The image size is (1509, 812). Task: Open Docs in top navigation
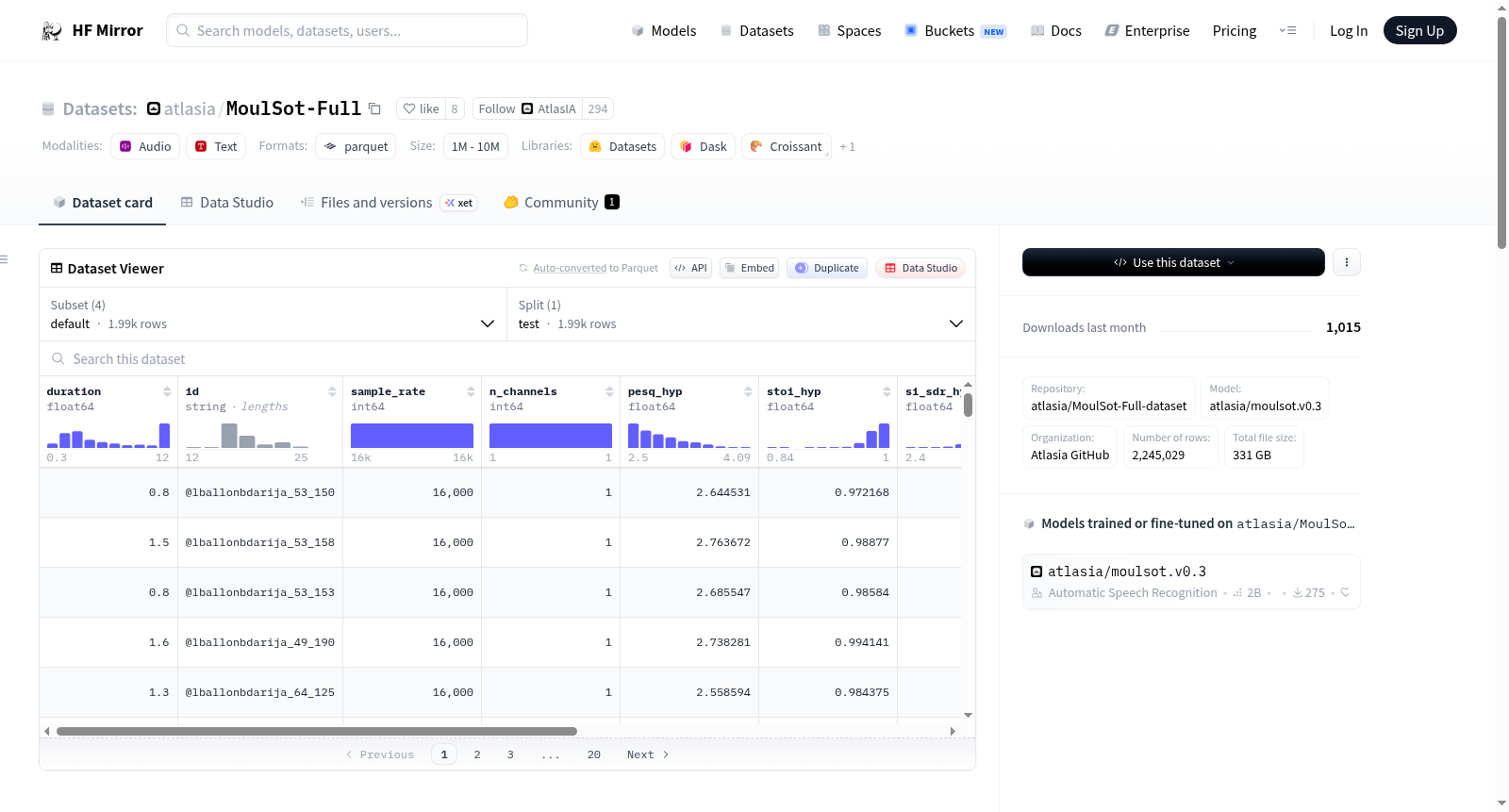coord(1056,31)
